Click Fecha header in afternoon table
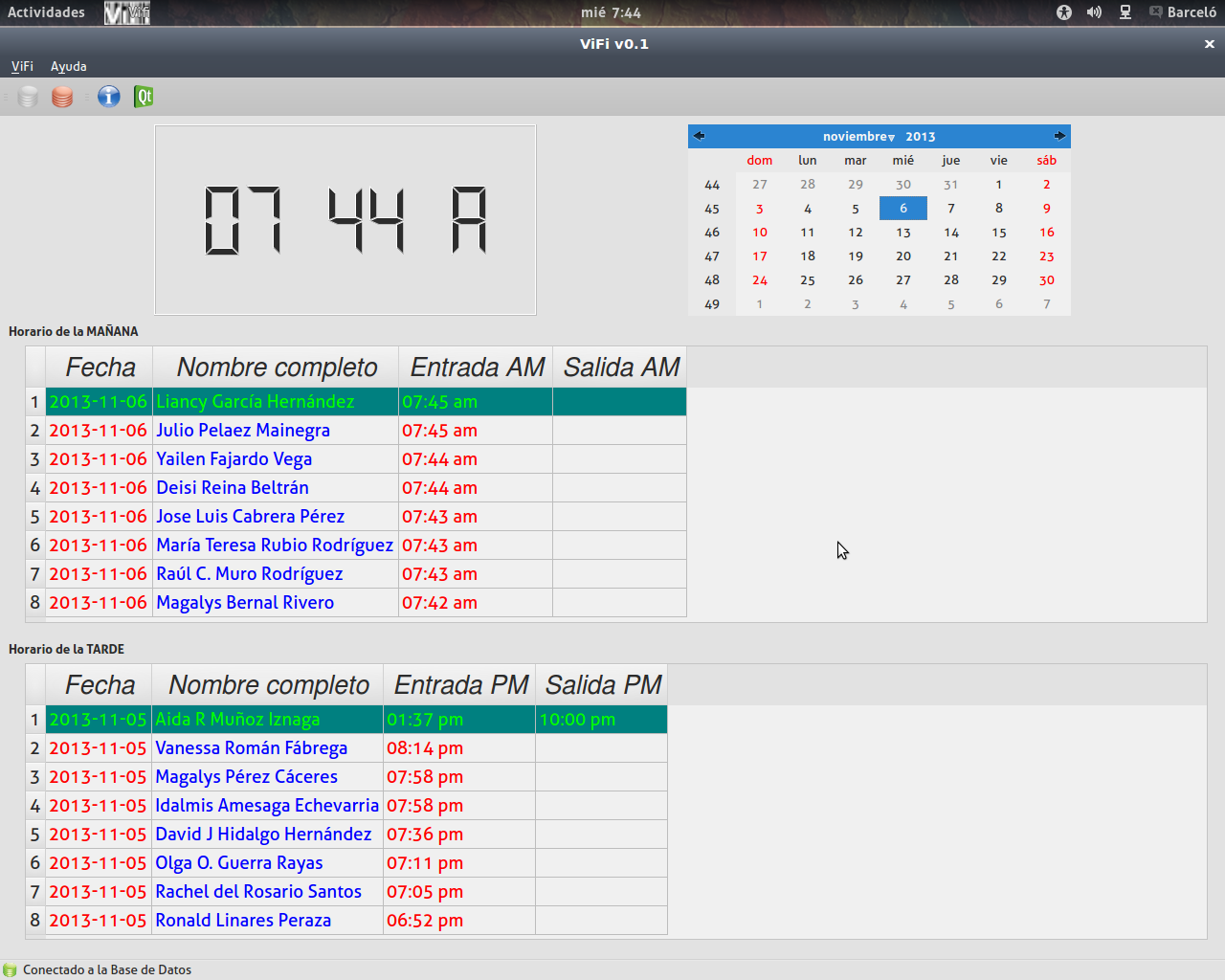Viewport: 1225px width, 980px height. [100, 685]
